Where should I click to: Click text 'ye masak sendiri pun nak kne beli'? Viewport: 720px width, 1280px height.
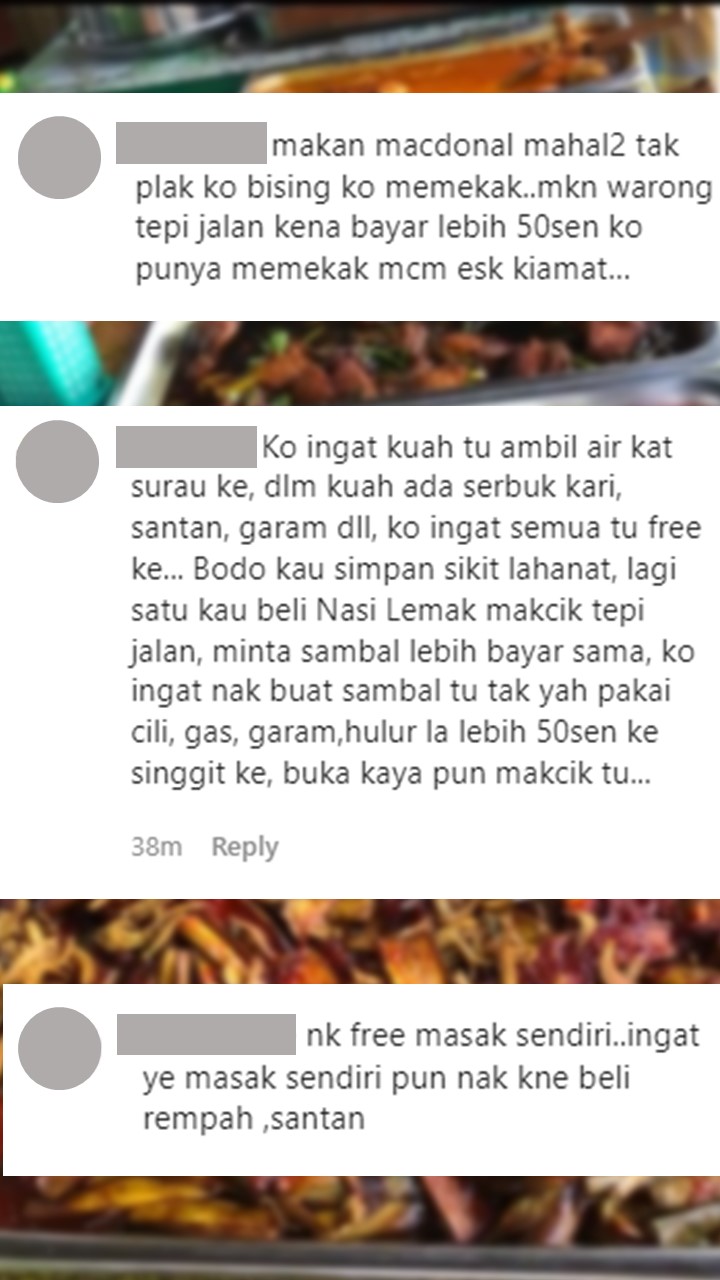tap(384, 1077)
